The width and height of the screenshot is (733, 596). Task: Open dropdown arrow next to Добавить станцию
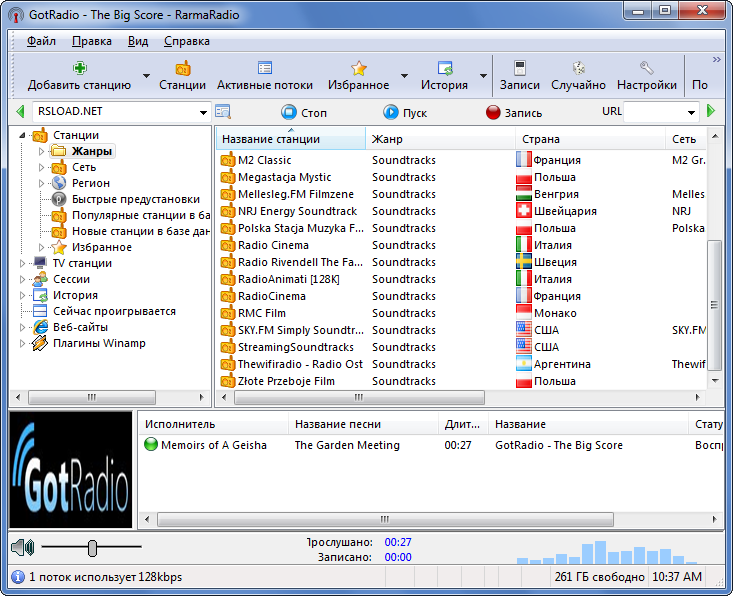point(146,76)
